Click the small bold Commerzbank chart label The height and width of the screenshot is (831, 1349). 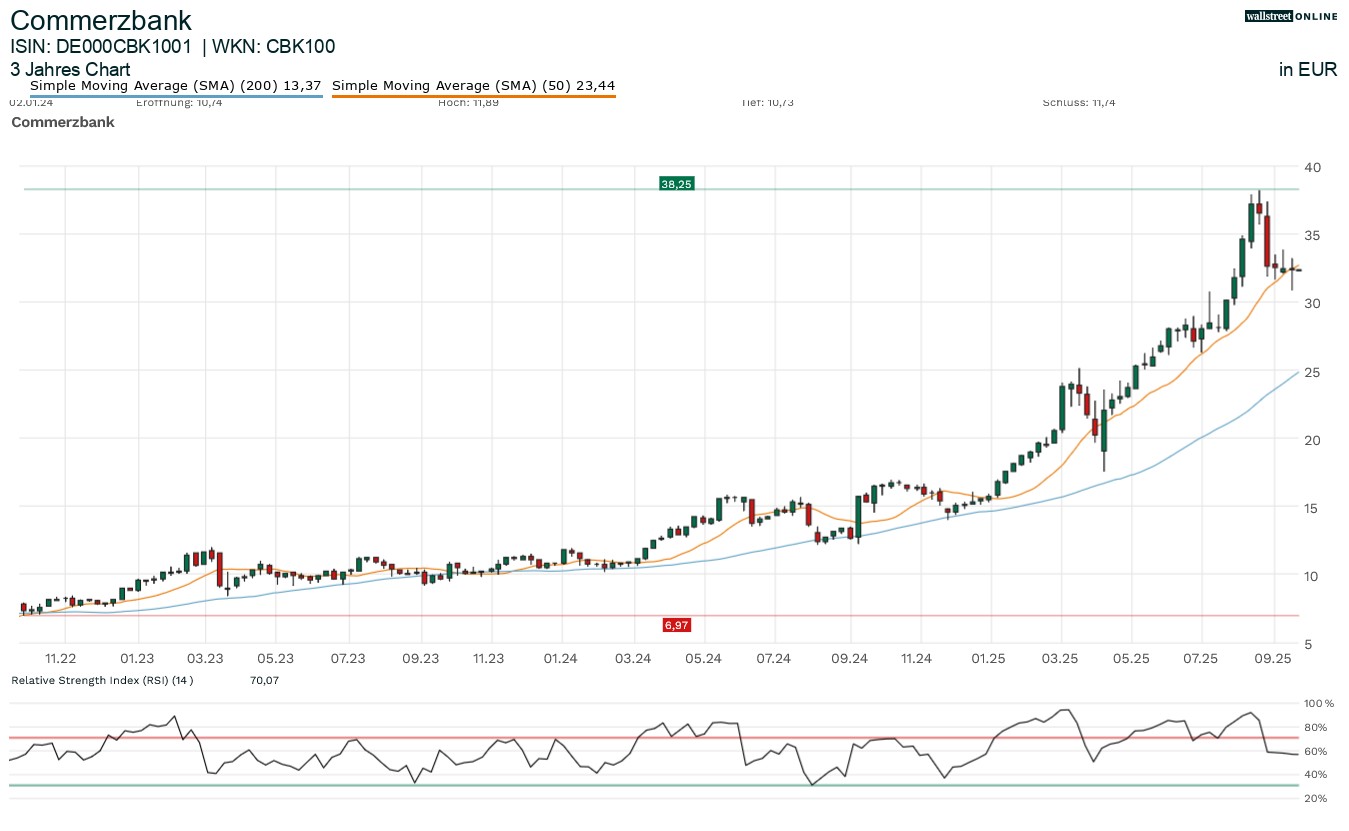pos(62,122)
